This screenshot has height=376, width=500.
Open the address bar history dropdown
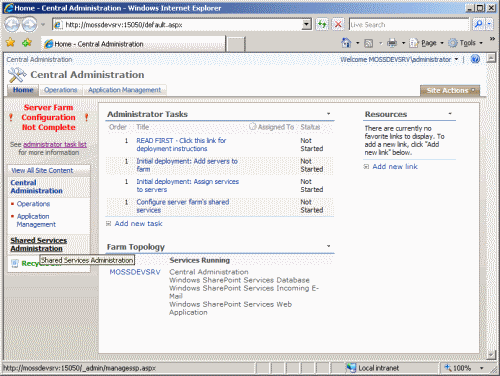pos(306,24)
